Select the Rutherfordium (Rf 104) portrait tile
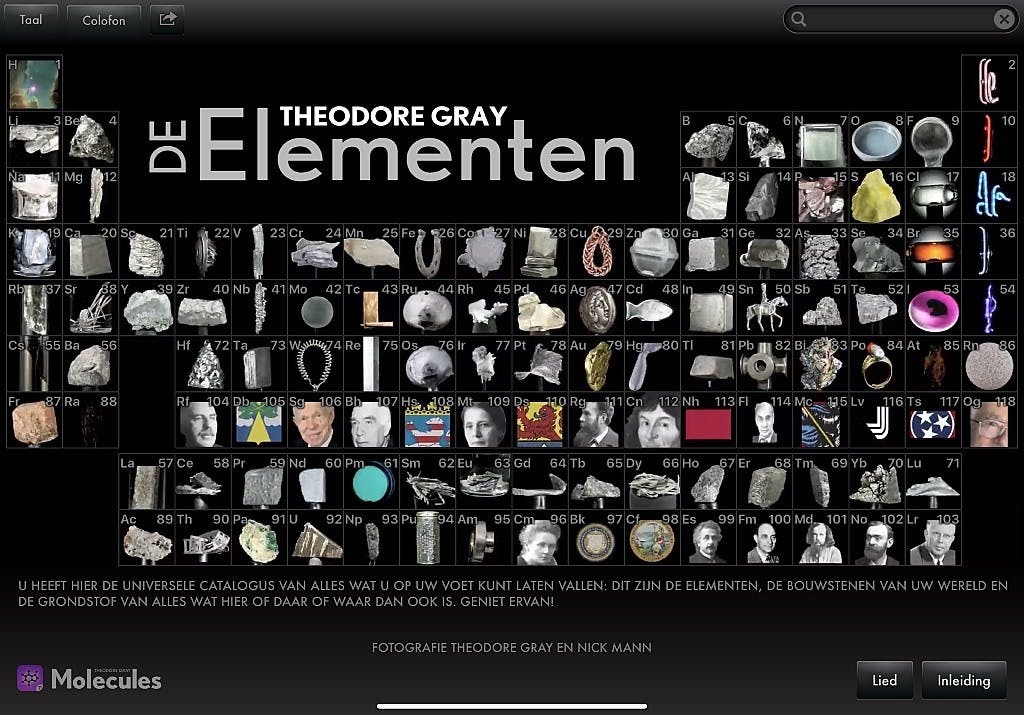The width and height of the screenshot is (1024, 715). [x=203, y=420]
